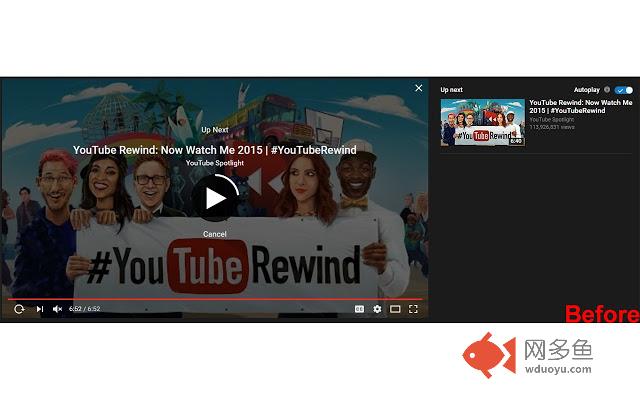This screenshot has width=640, height=400.
Task: Click the YouTube Spotlight channel name in sidebar
Action: click(x=551, y=120)
